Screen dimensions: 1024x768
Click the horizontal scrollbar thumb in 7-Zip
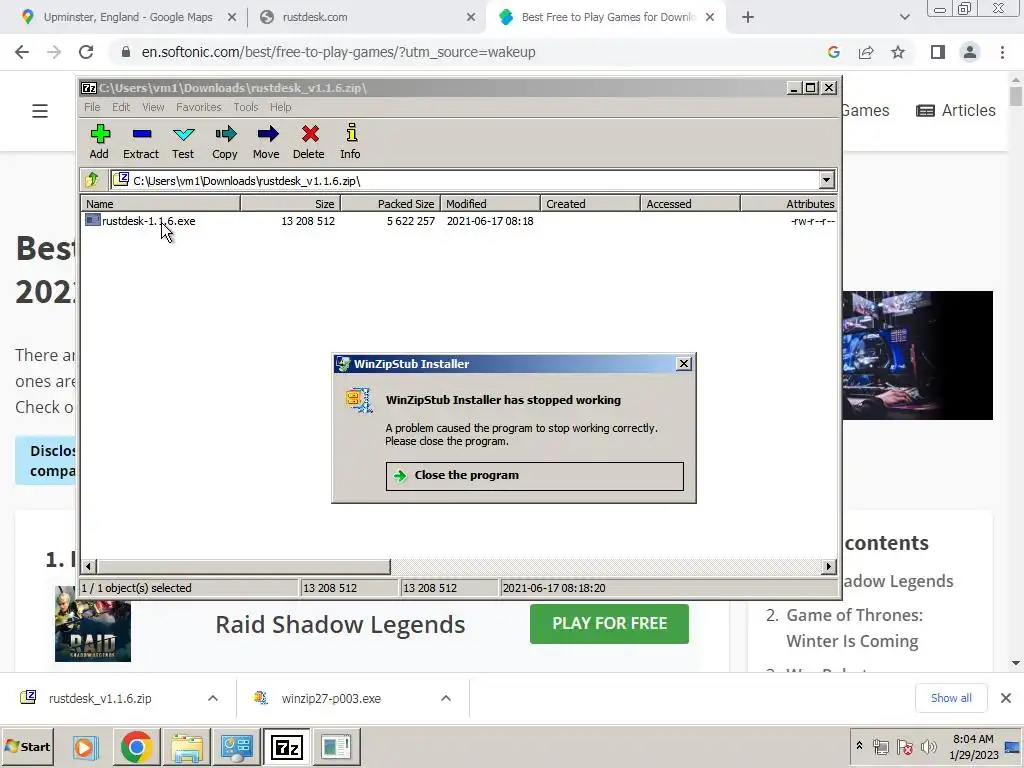(244, 566)
